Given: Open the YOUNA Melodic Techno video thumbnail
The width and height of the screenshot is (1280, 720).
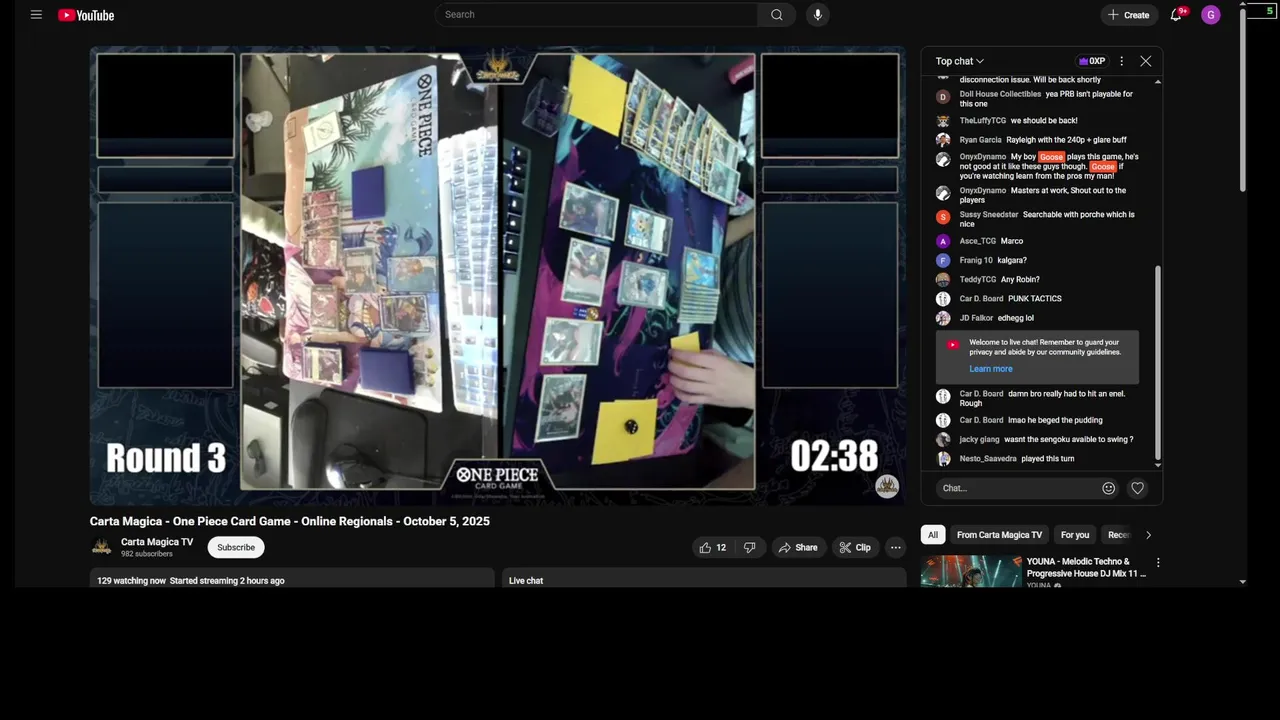Looking at the screenshot, I should point(971,572).
